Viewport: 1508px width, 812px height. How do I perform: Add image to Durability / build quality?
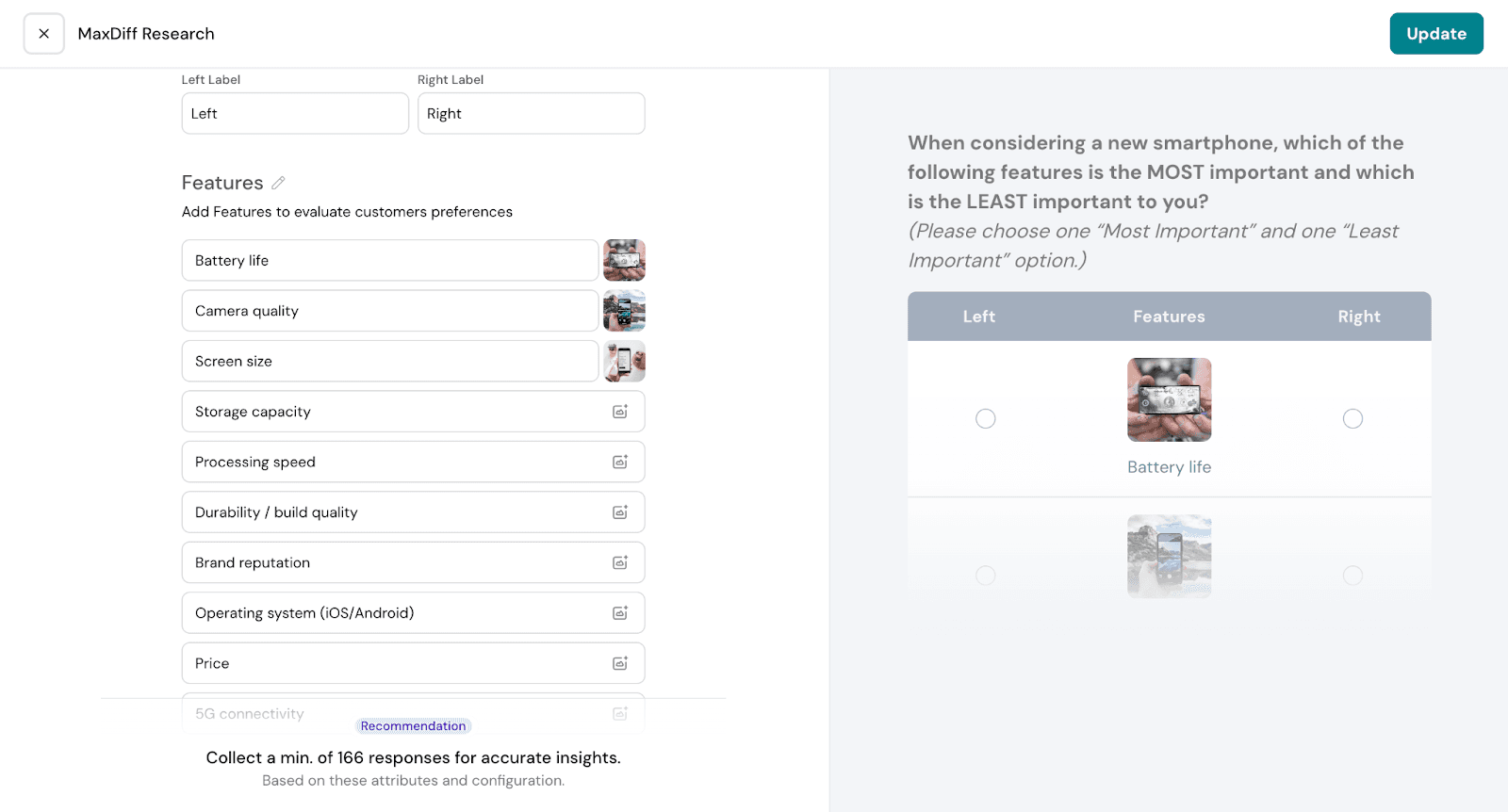620,512
